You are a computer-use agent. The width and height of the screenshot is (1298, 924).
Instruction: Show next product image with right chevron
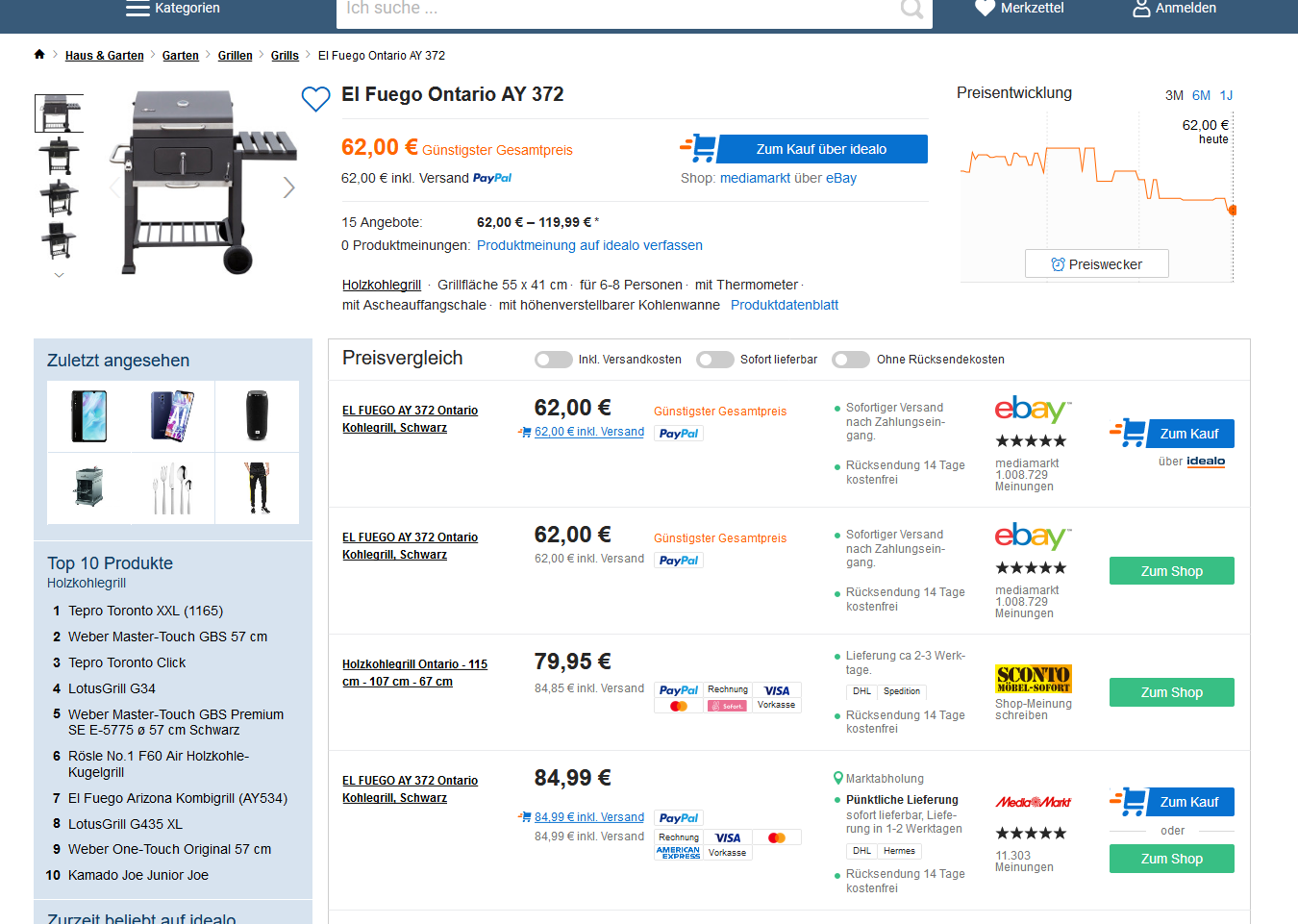(x=288, y=187)
